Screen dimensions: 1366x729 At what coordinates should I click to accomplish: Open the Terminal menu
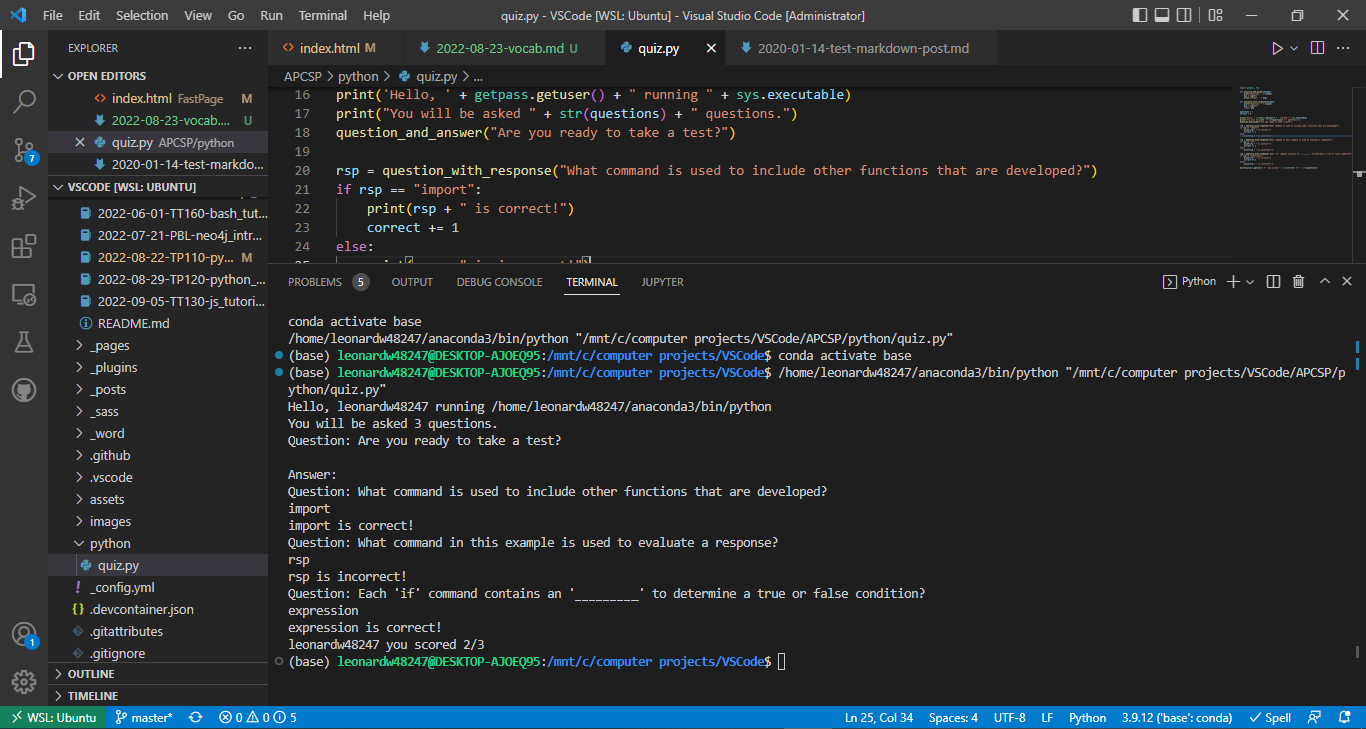[323, 16]
